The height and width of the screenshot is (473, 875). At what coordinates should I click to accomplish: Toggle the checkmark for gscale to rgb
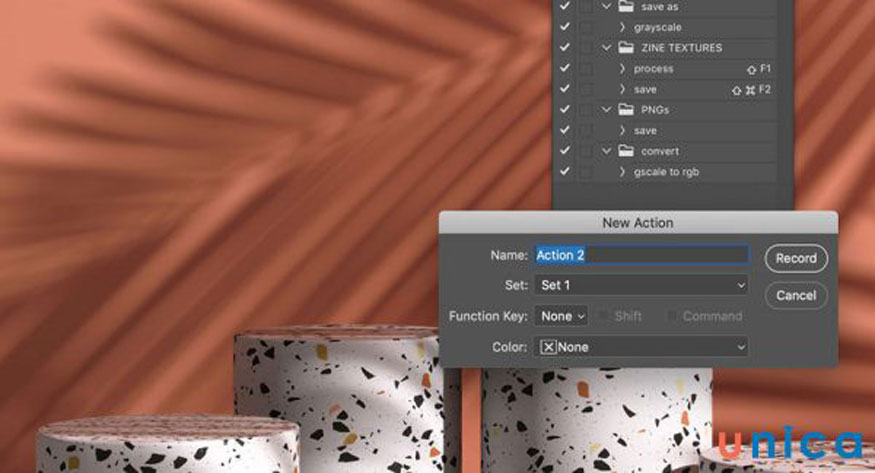point(565,171)
